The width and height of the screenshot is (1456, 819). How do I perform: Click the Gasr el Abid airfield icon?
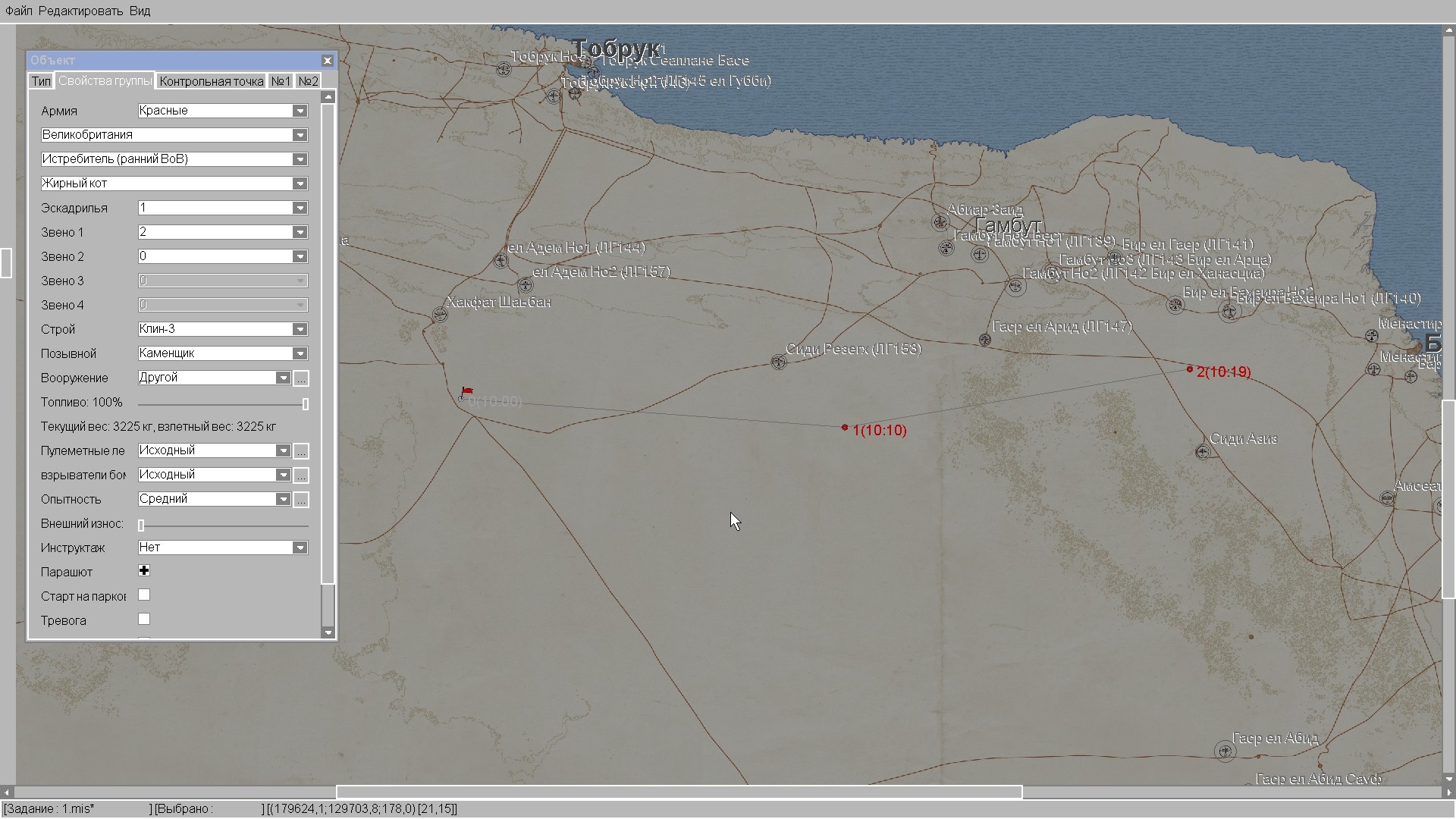[1225, 751]
